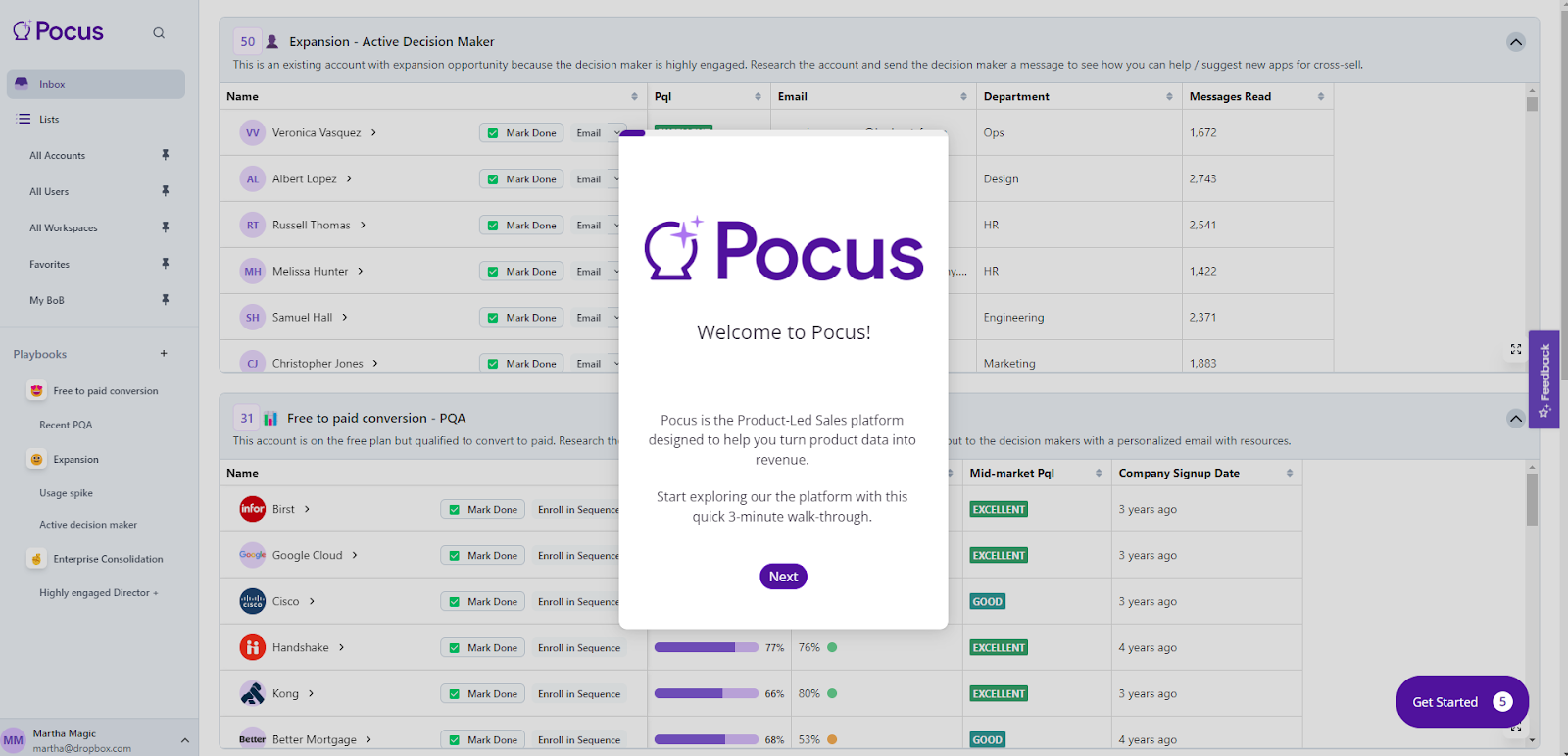Screen dimensions: 1568x756
Task: Click the Pocus logo in the sidebar
Action: (58, 31)
